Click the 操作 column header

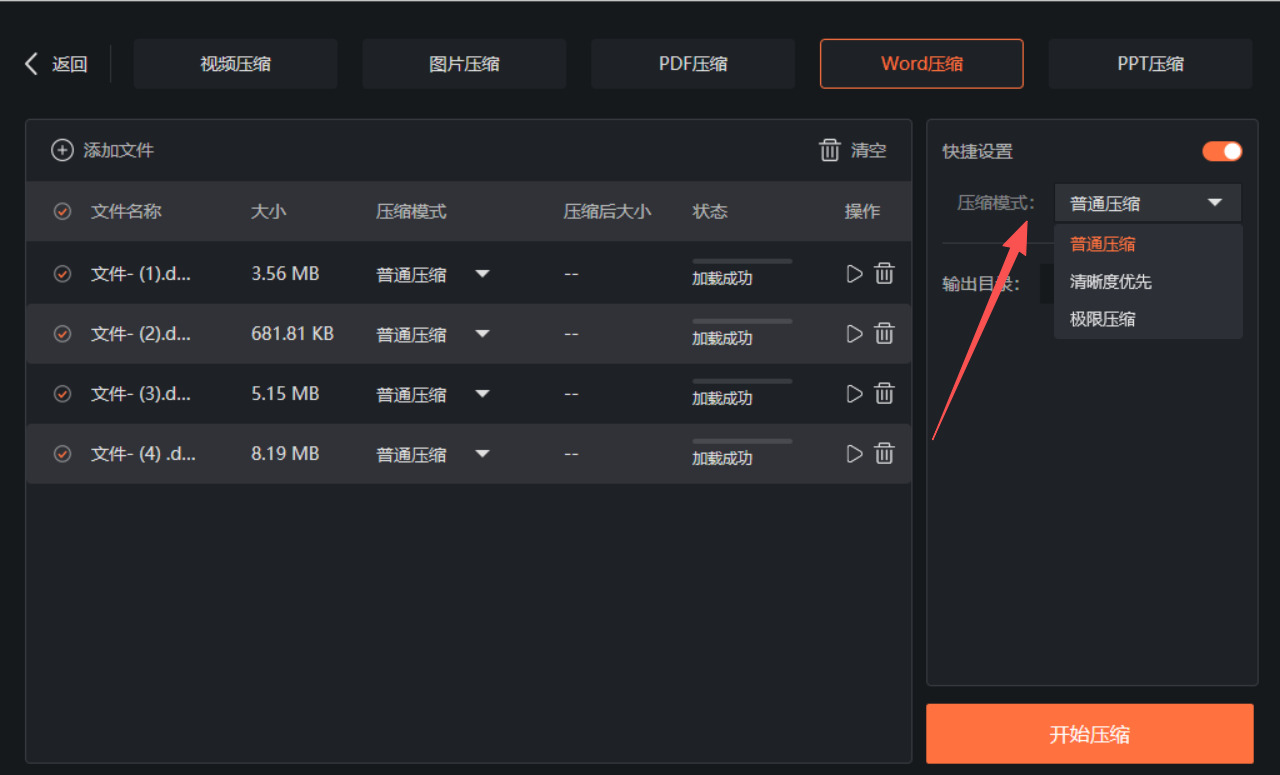point(862,211)
